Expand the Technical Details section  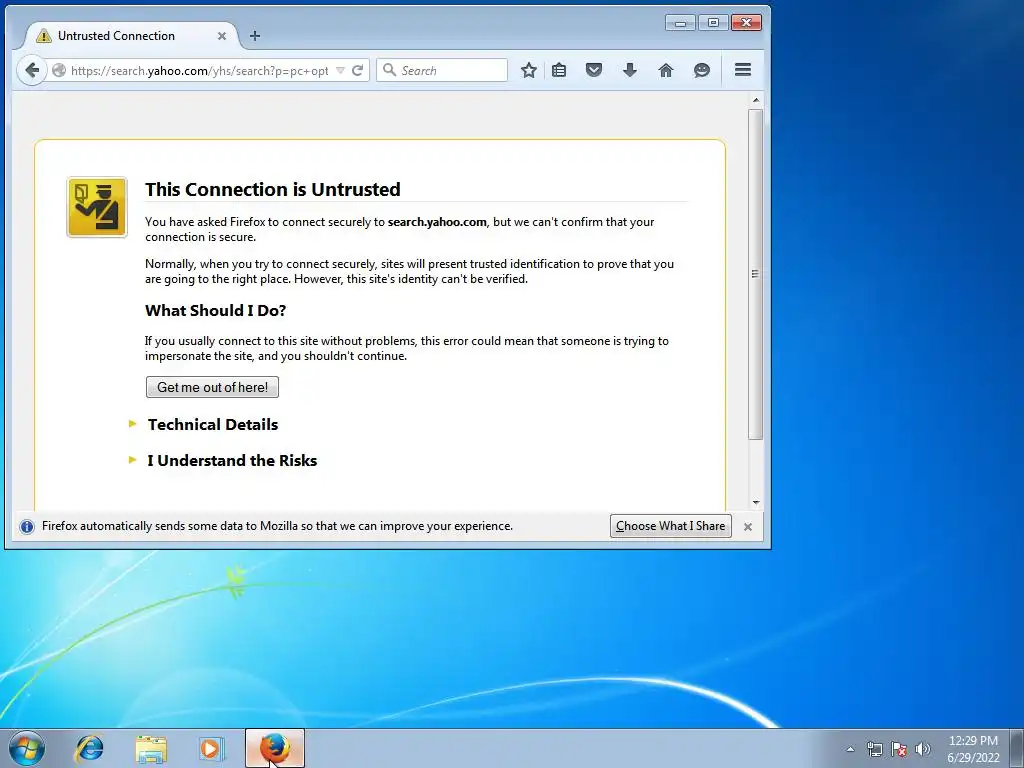click(x=213, y=424)
